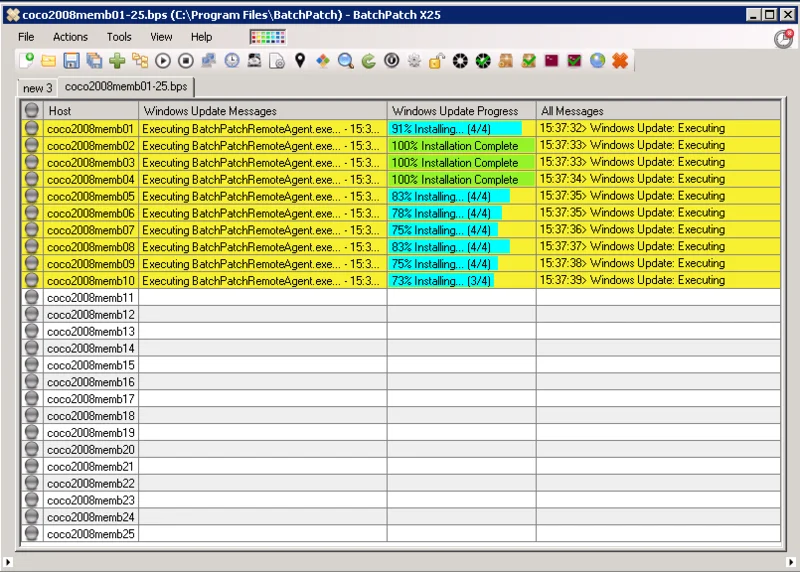Click the colorful Windows flag icon
This screenshot has width=800, height=572.
click(x=322, y=61)
